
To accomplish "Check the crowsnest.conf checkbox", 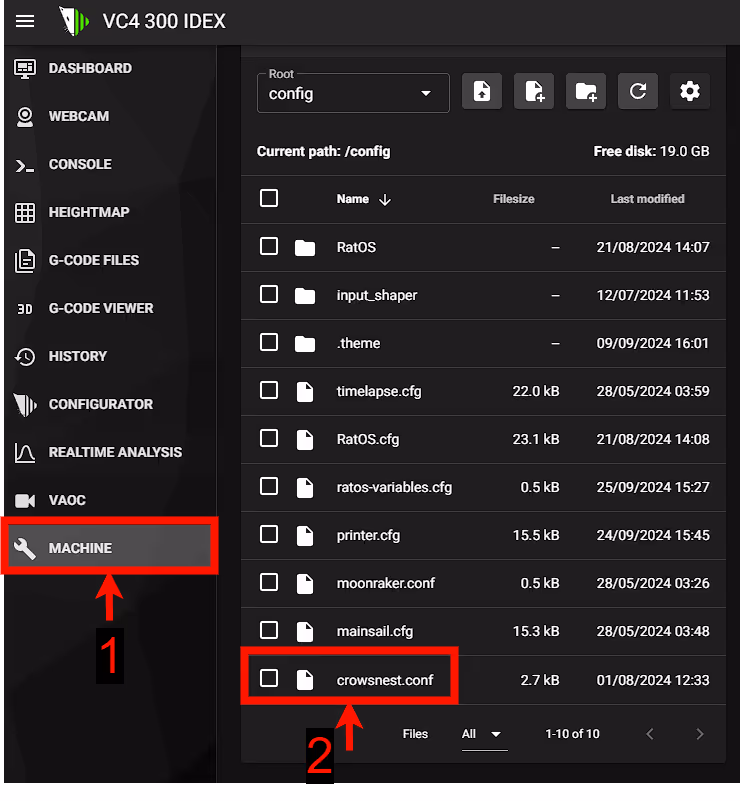I will click(269, 678).
